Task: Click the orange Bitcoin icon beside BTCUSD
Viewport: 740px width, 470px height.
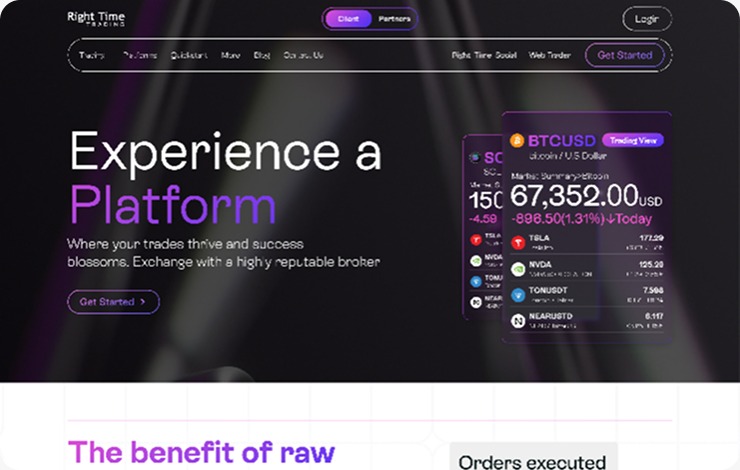Action: (x=517, y=140)
